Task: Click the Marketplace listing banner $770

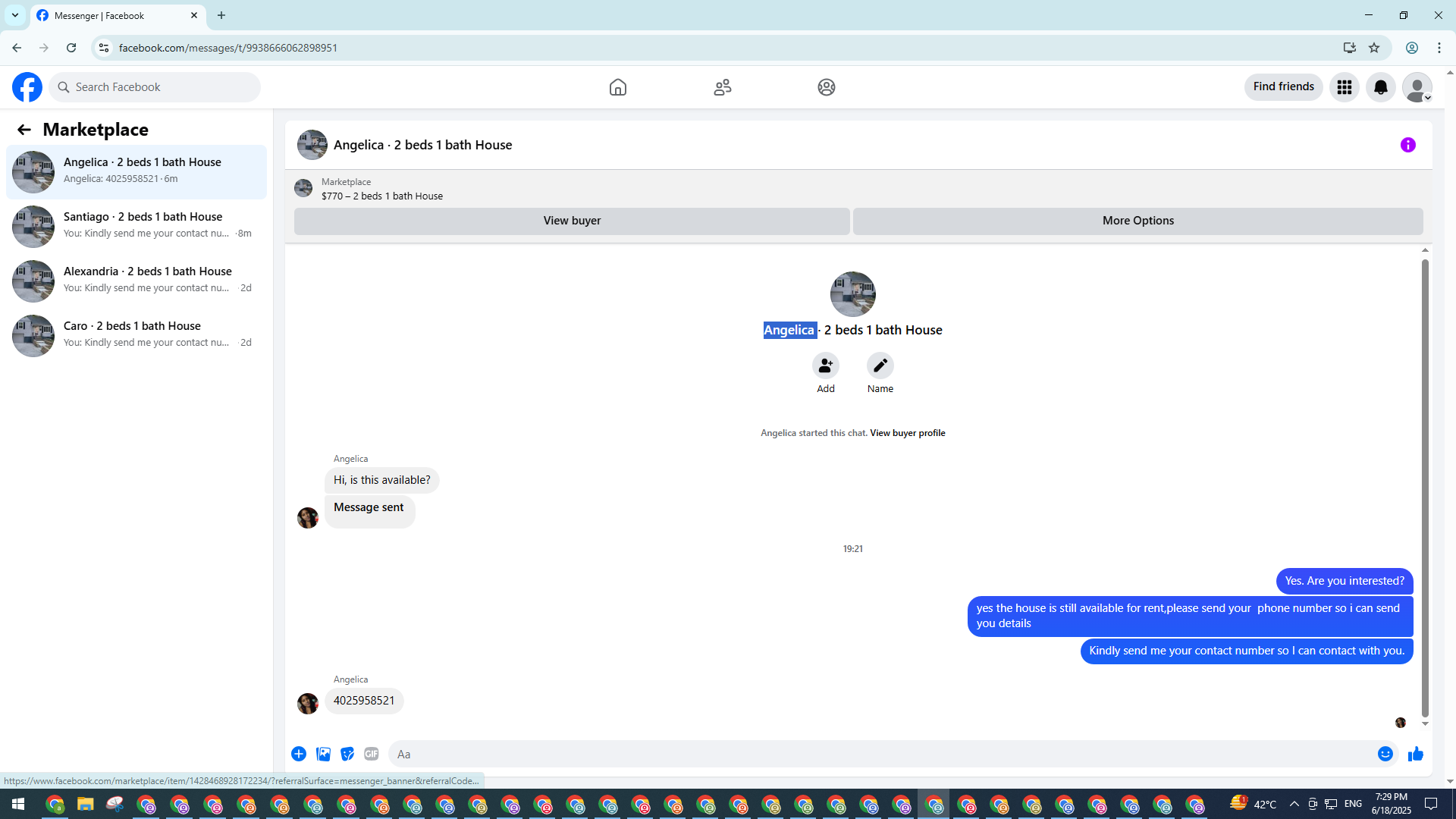Action: pyautogui.click(x=381, y=189)
